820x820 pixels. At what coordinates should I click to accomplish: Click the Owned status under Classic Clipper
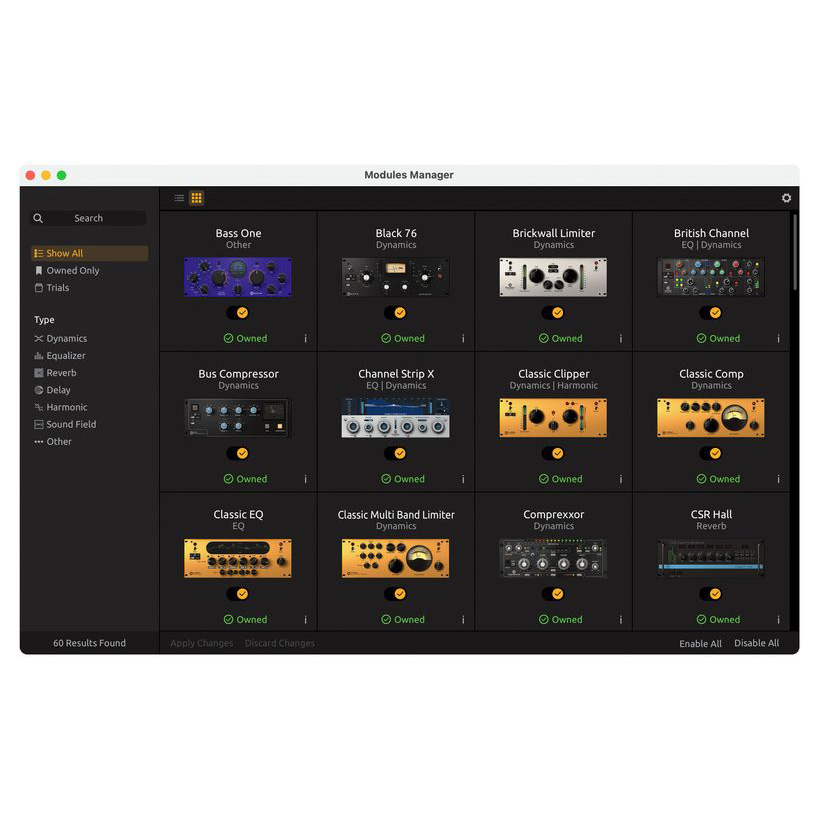pos(561,479)
